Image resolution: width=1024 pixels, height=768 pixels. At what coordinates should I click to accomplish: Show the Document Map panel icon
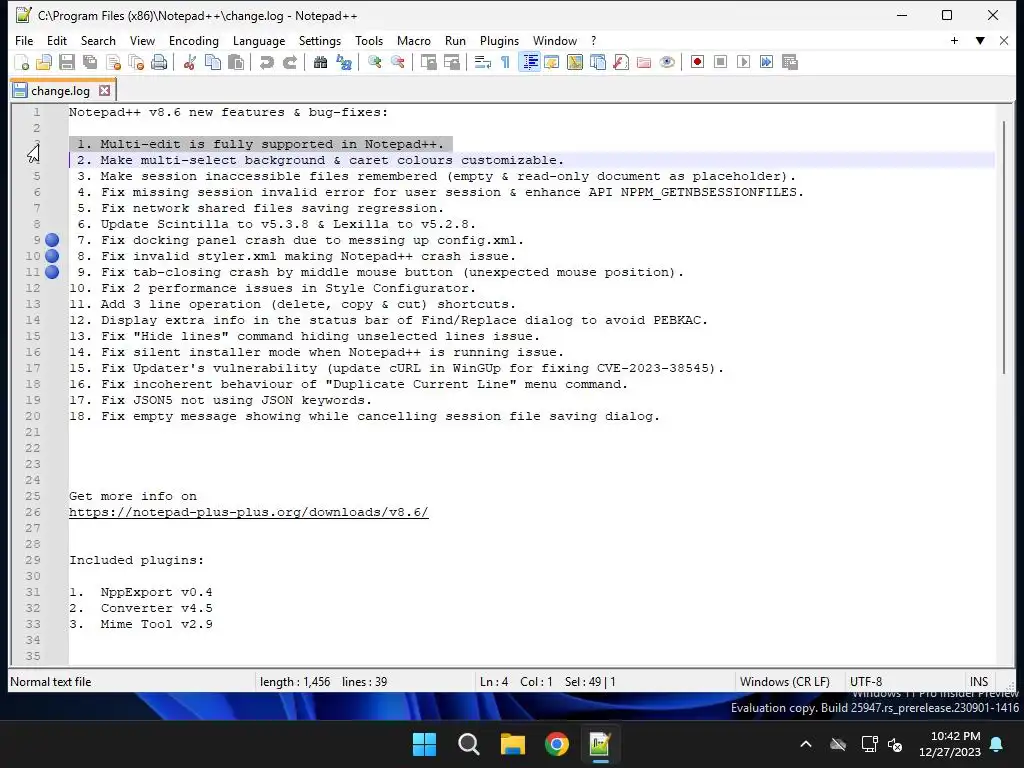(x=575, y=63)
